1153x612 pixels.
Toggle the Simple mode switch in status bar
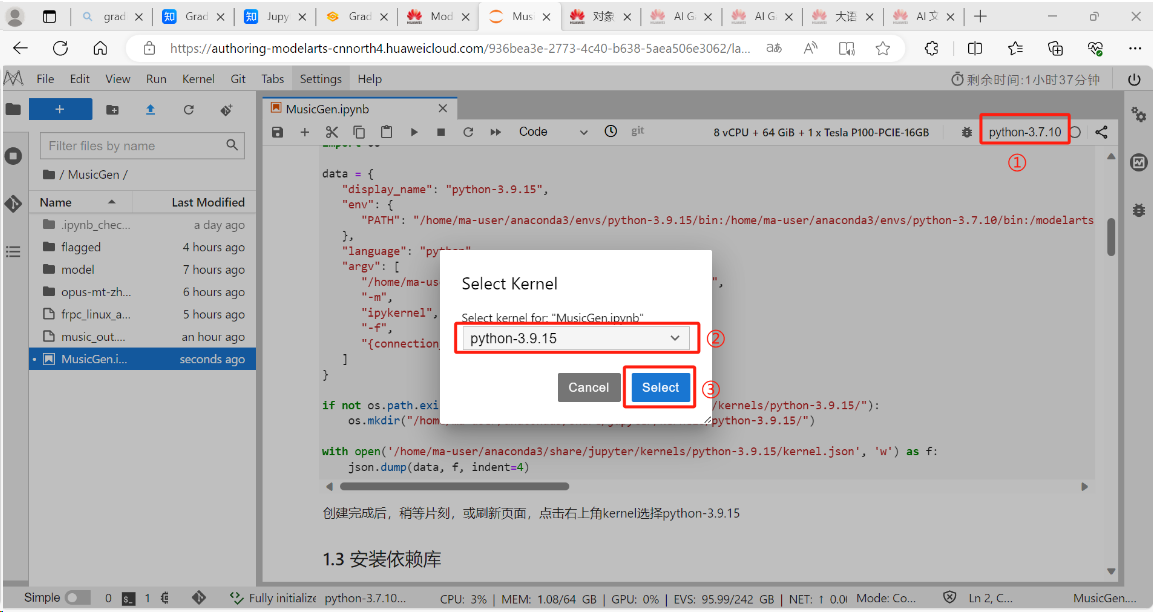point(77,598)
